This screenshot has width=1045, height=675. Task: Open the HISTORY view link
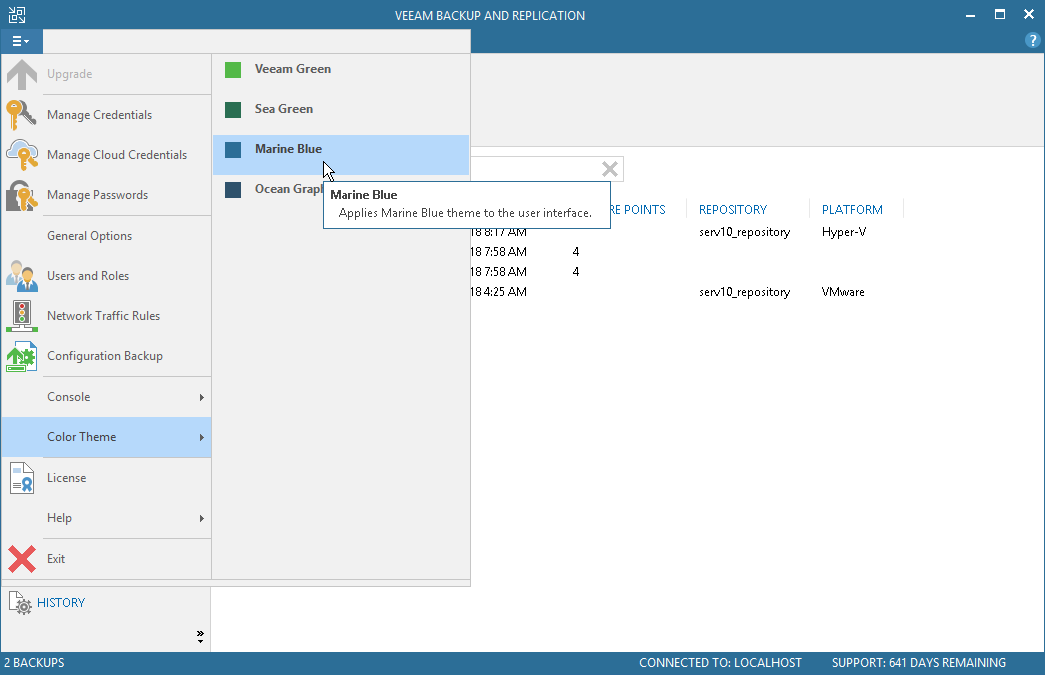tap(61, 602)
